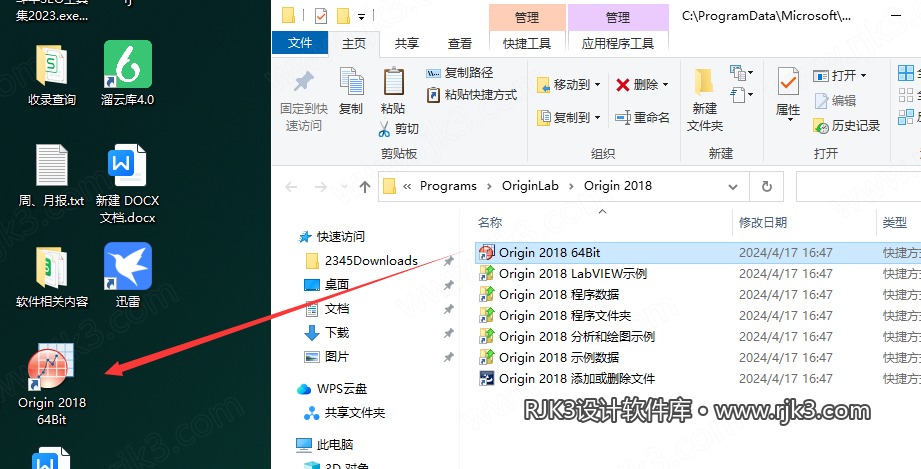The width and height of the screenshot is (921, 469).
Task: Open the 属性 dropdown arrow
Action: (789, 120)
